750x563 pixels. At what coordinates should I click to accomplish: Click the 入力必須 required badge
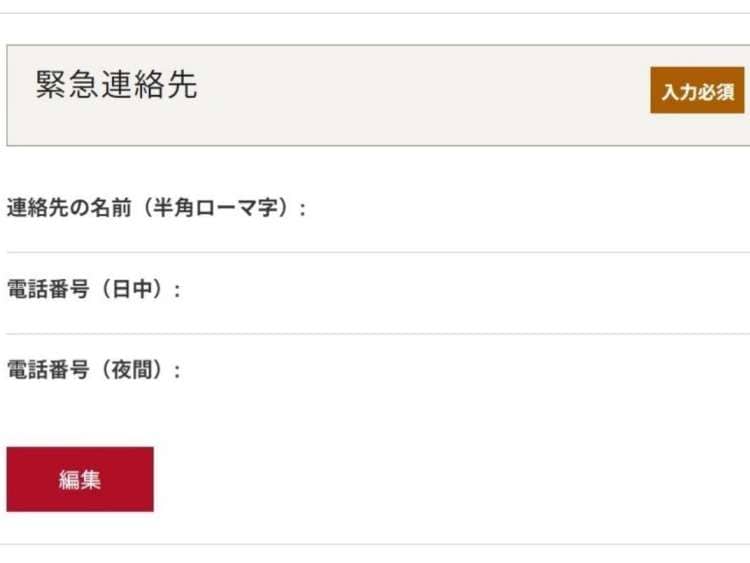tap(697, 91)
